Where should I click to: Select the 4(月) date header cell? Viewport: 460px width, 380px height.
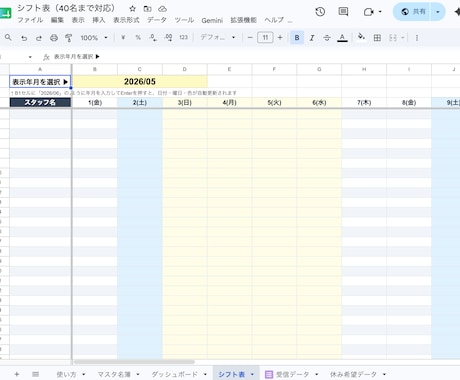click(229, 102)
